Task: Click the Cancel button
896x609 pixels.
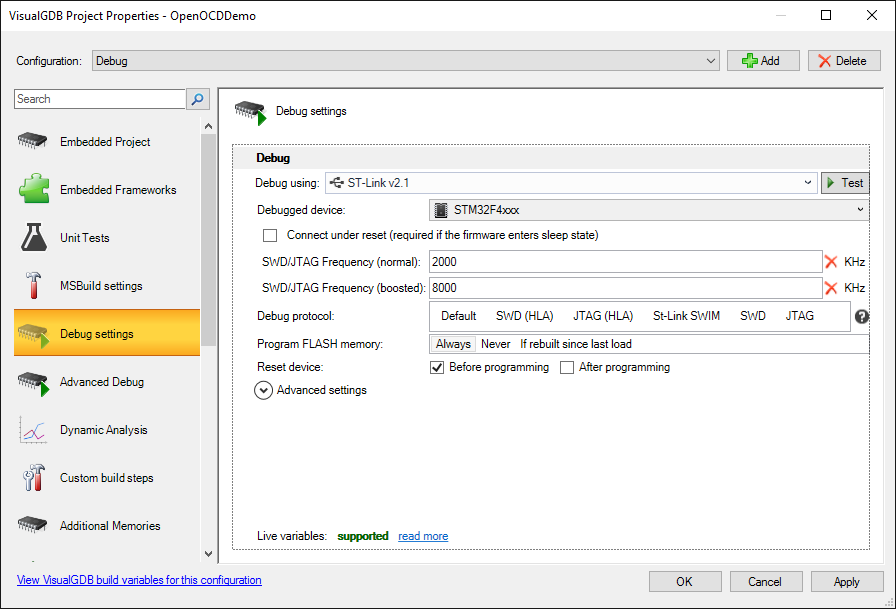Action: 766,582
